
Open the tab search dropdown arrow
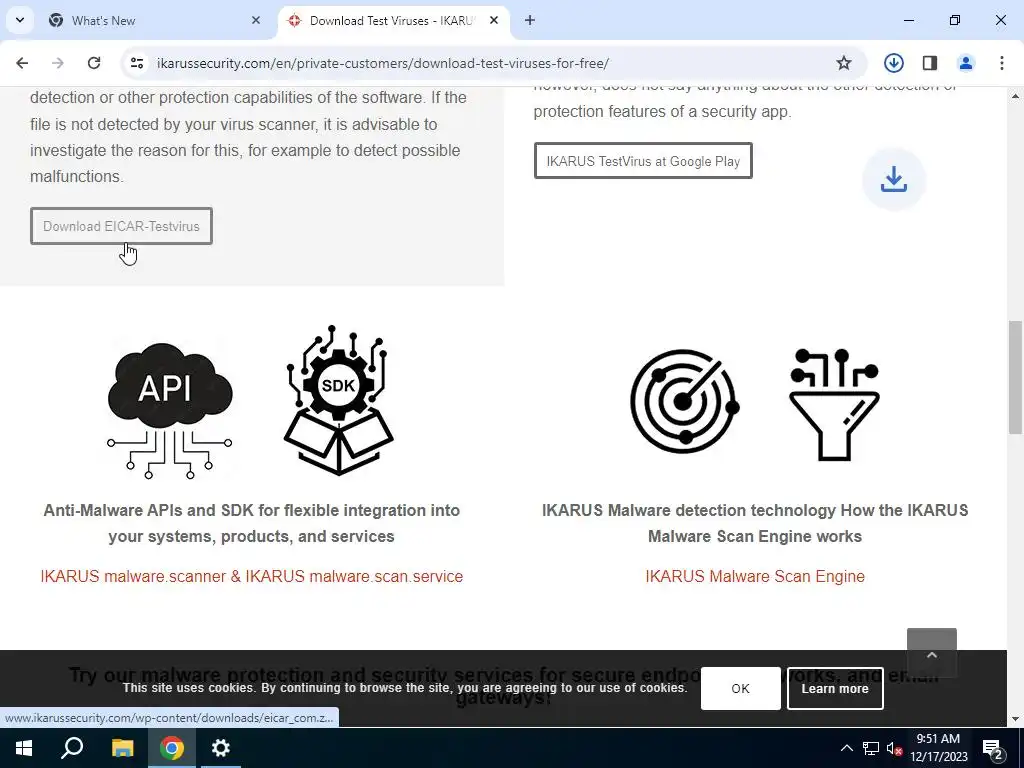20,20
